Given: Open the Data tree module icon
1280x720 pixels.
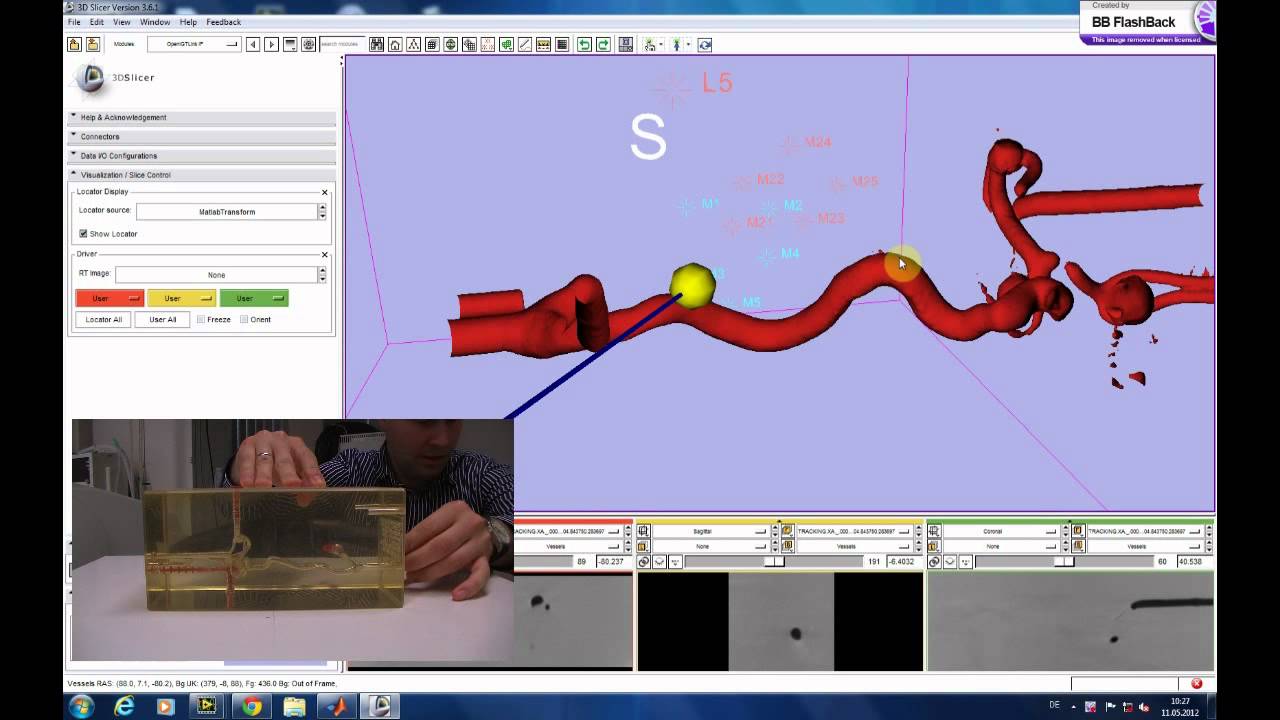Looking at the screenshot, I should click(413, 44).
